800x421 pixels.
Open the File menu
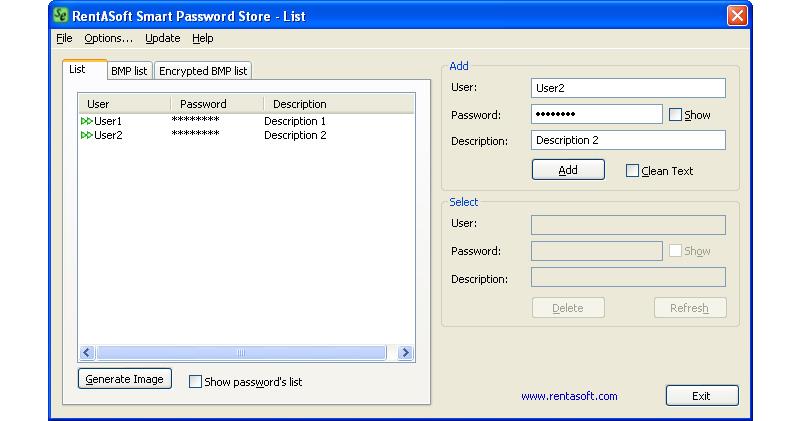[x=64, y=38]
